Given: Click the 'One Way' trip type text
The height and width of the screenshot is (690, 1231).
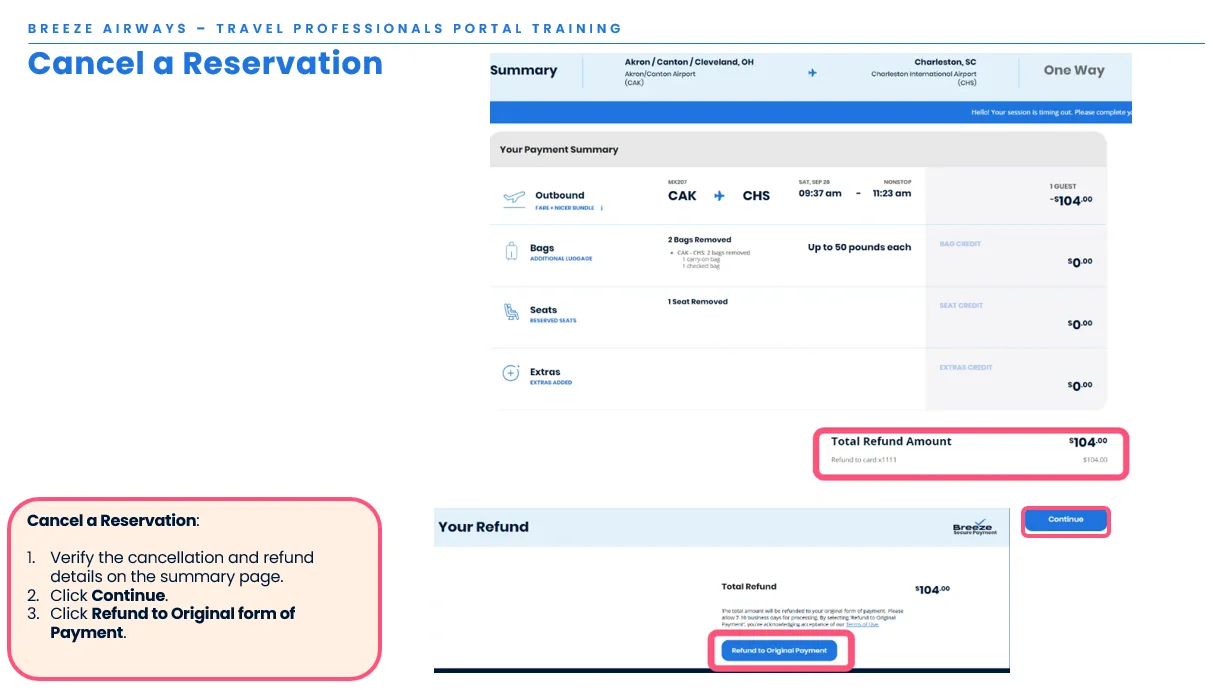Looking at the screenshot, I should [x=1074, y=70].
